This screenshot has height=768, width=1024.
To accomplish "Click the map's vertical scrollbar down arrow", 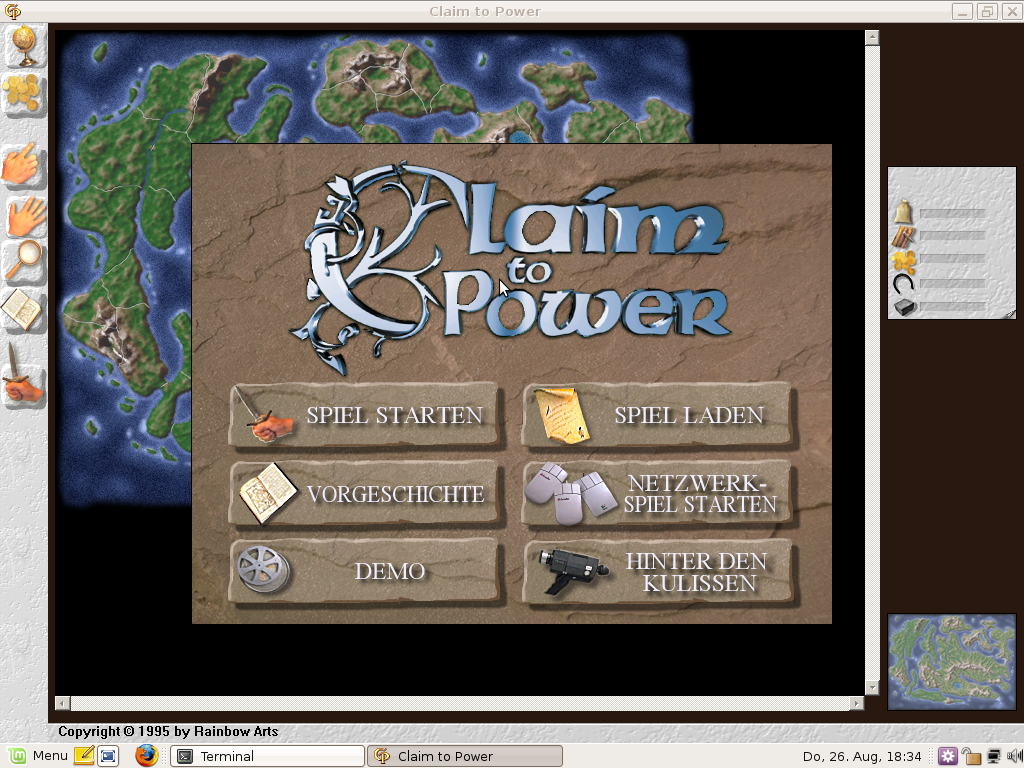I will (872, 688).
